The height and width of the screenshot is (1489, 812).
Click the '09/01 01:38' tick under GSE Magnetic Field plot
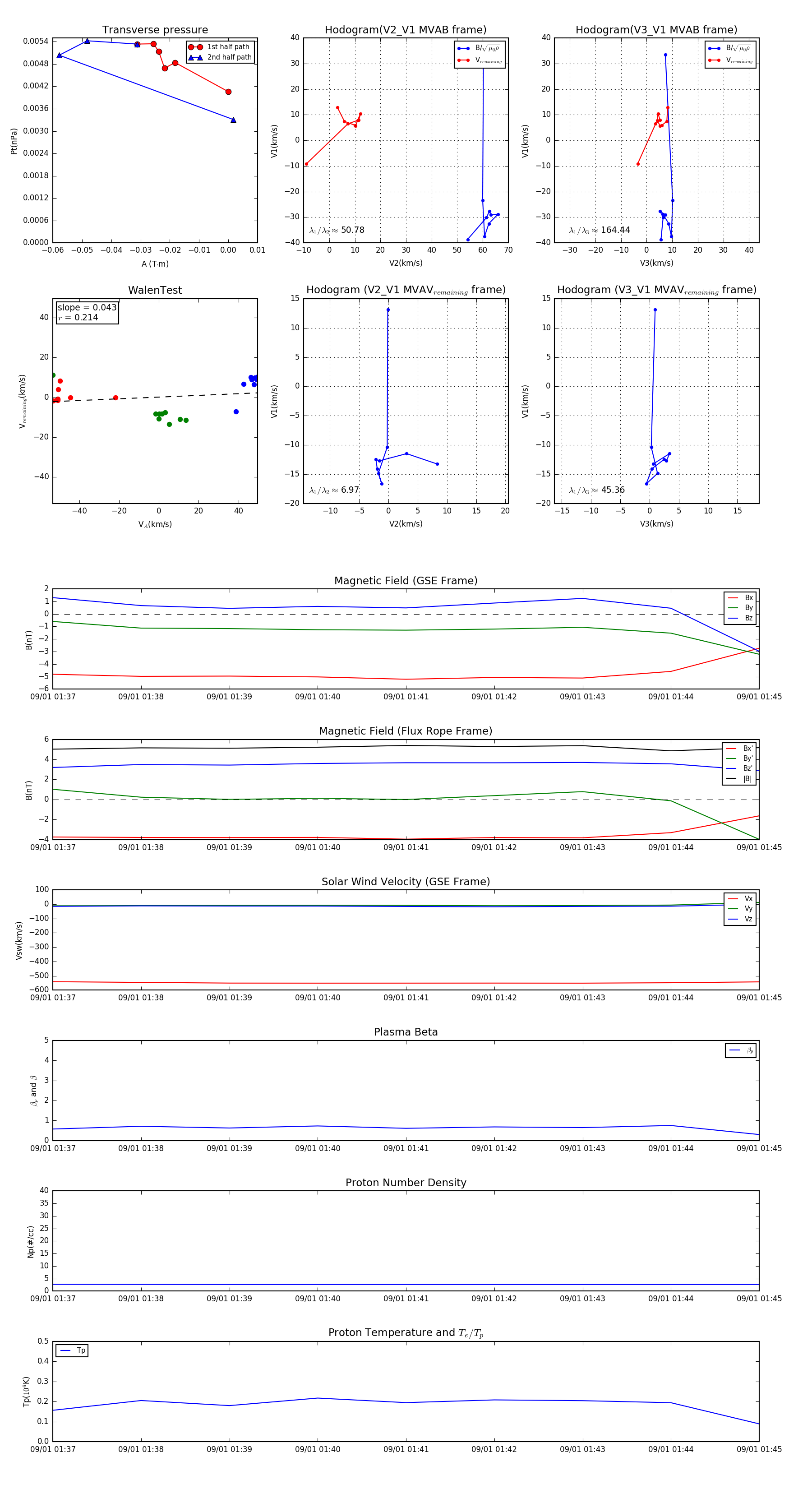click(x=141, y=697)
